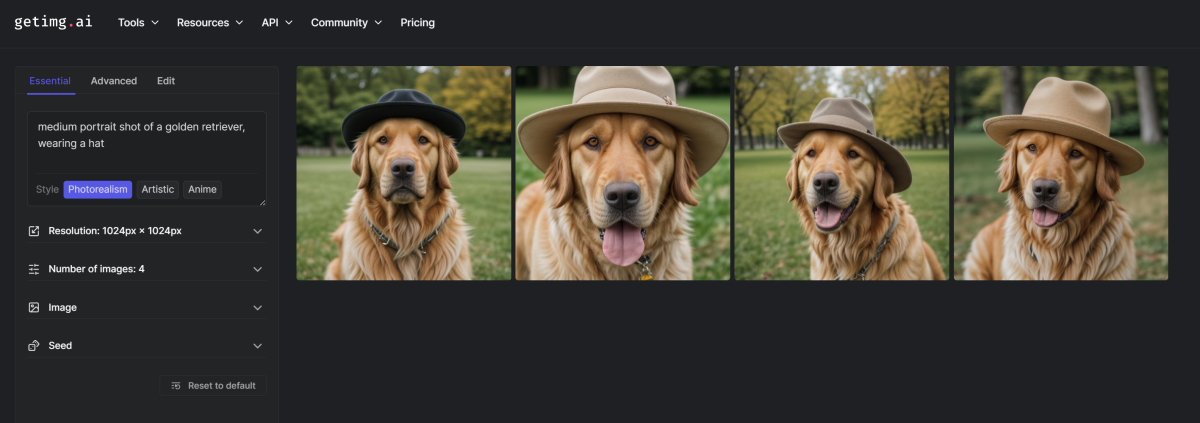
Task: Click the Reset to default icon
Action: tap(176, 385)
